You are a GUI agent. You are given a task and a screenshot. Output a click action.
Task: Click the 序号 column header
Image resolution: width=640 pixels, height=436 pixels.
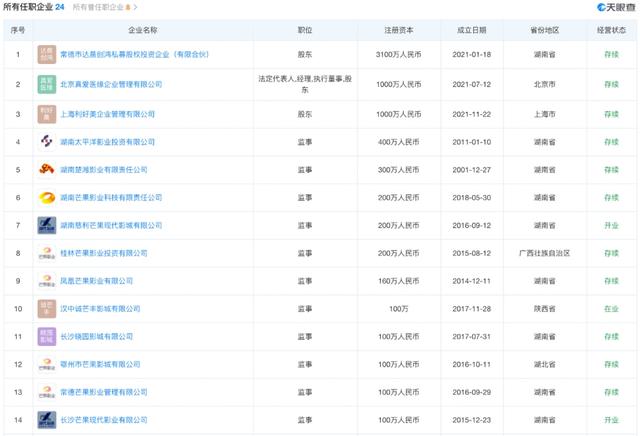click(x=18, y=30)
